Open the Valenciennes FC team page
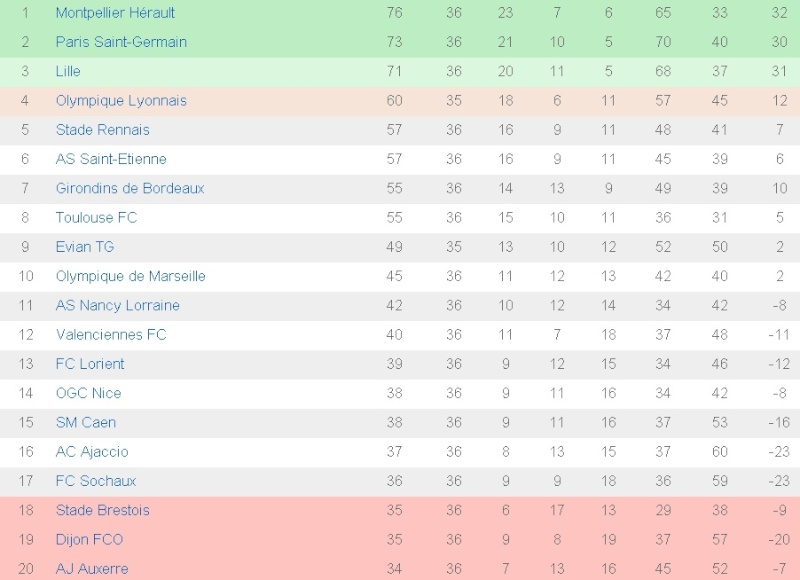The image size is (800, 580). click(x=111, y=334)
